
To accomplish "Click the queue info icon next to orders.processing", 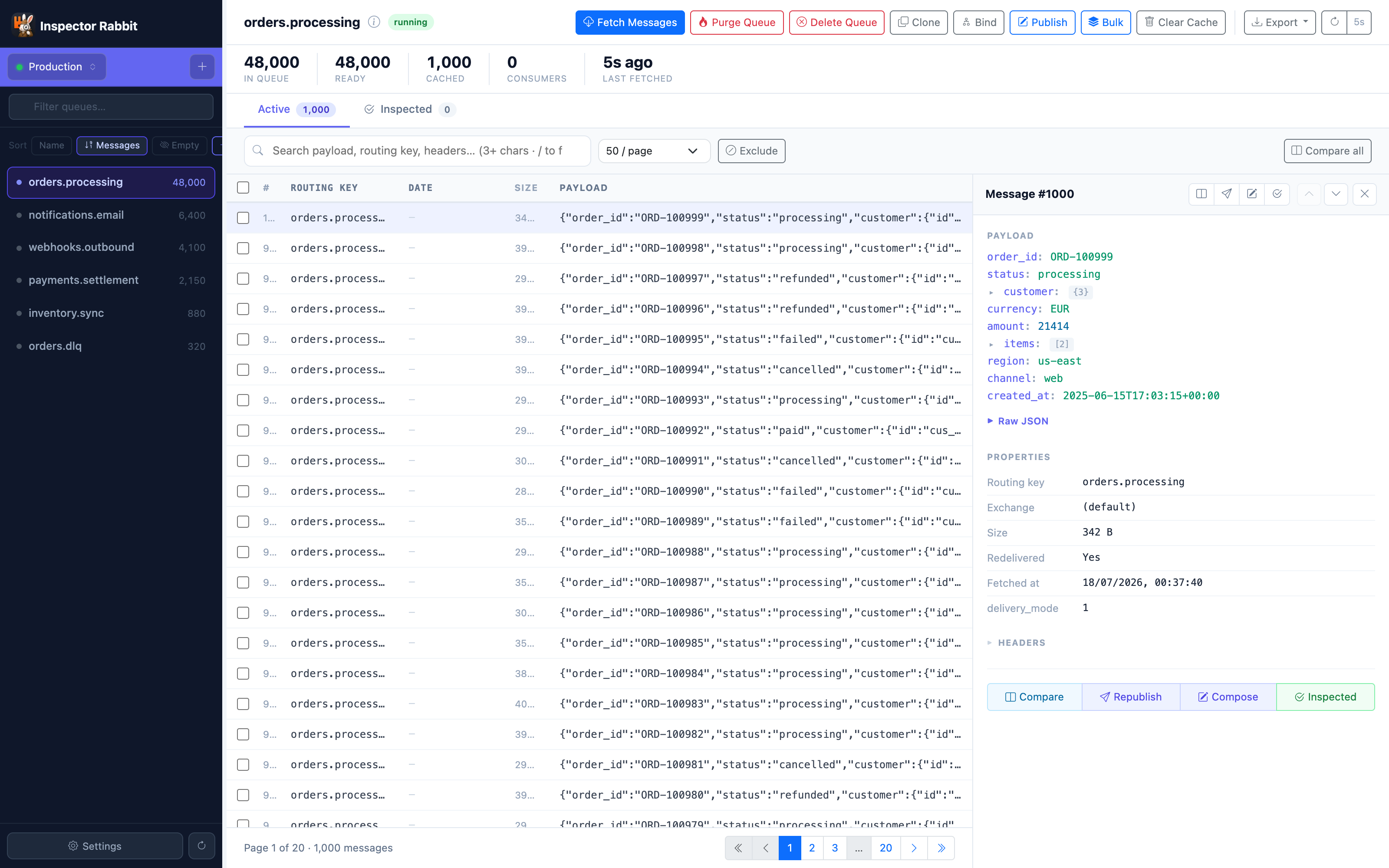I will pos(374,23).
